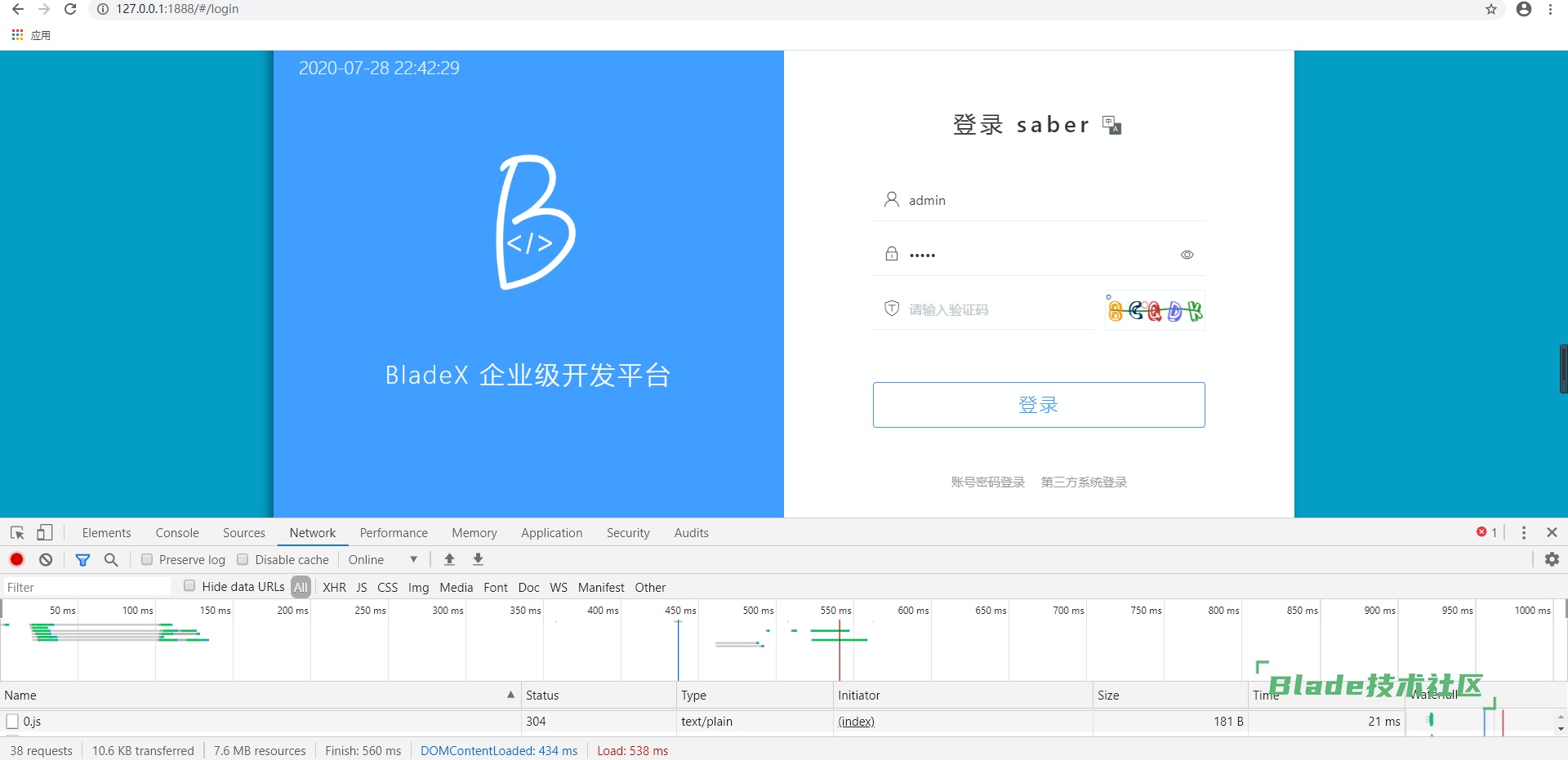Filter requests by XHR
The height and width of the screenshot is (760, 1568).
click(x=334, y=587)
